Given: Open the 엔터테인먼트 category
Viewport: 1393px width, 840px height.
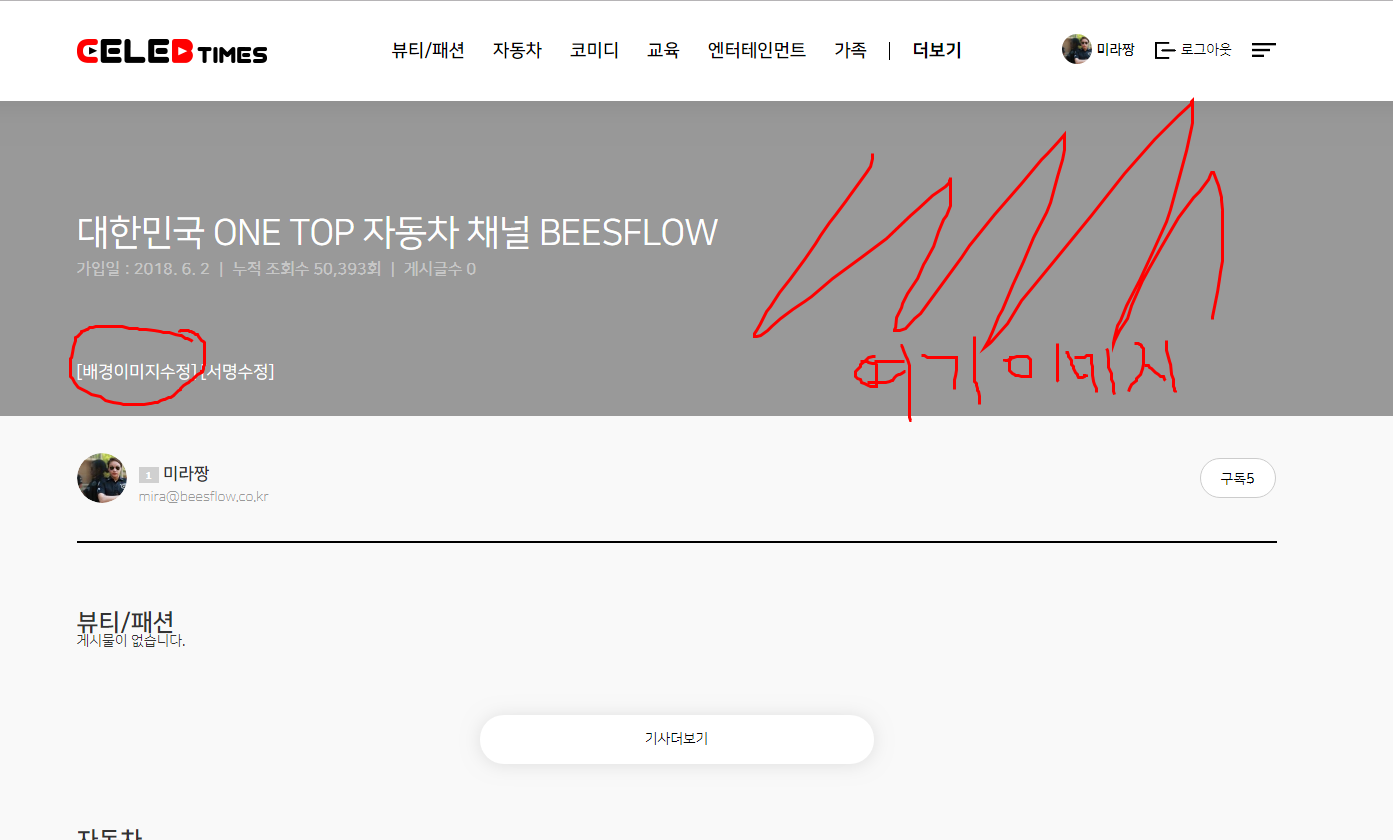Looking at the screenshot, I should (x=757, y=50).
